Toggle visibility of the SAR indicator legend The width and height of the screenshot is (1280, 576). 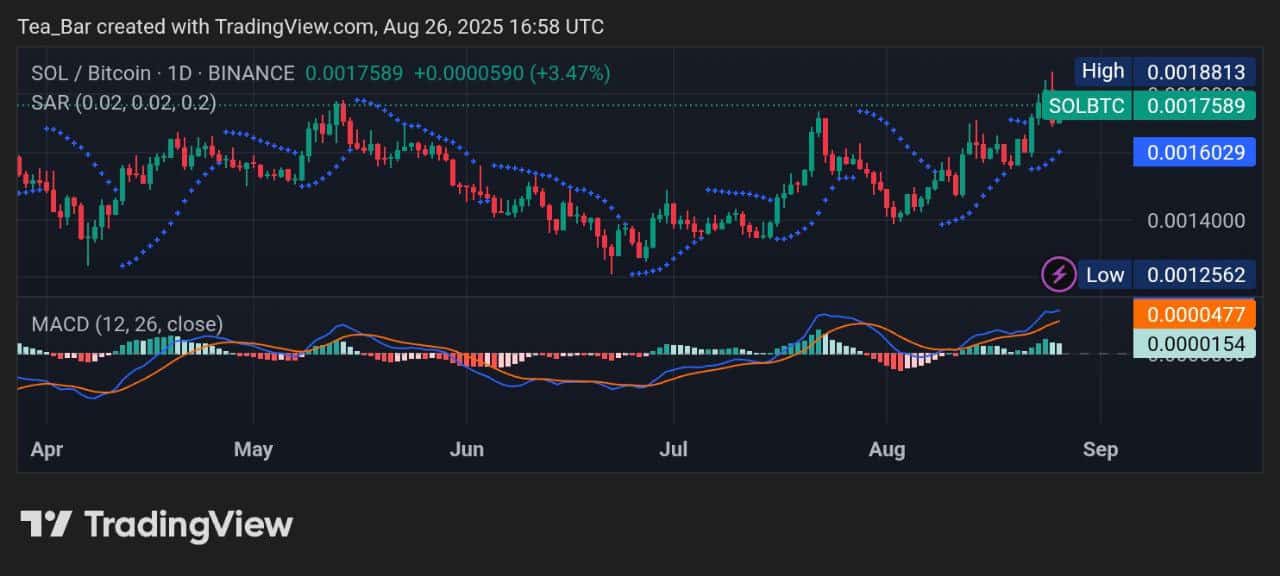click(123, 102)
